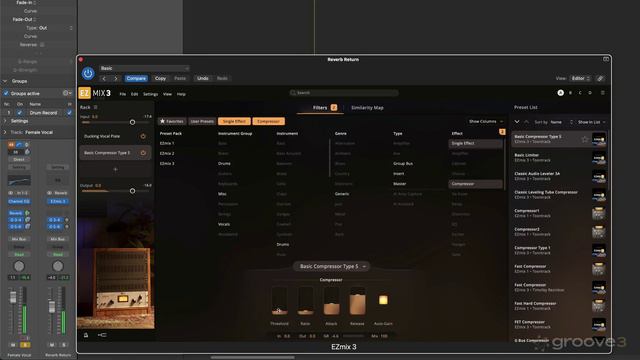640x360 pixels.
Task: Click the Solo button on Female Vocal channel
Action: (25, 345)
